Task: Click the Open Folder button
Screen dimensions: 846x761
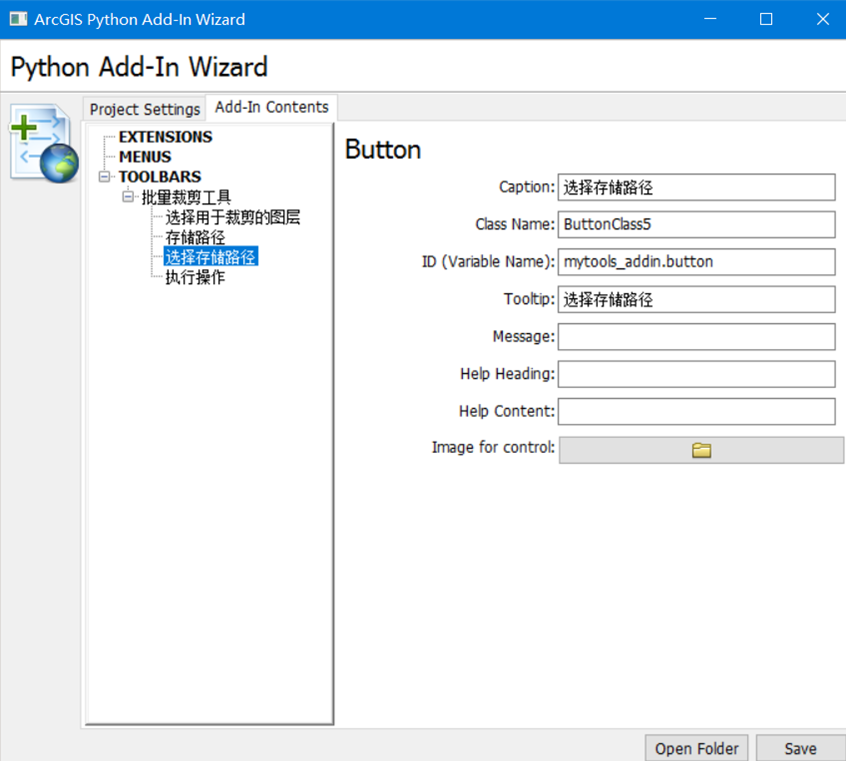Action: (x=697, y=748)
